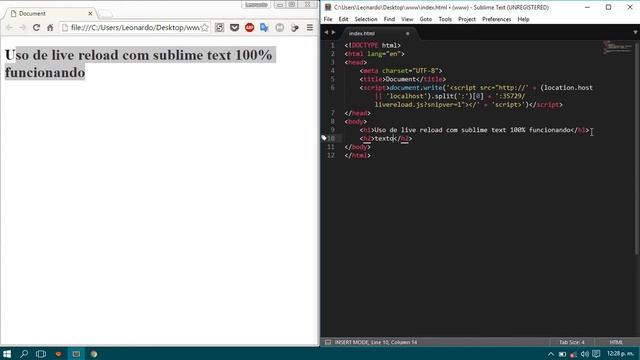Open volume control in system tray
This screenshot has height=360, width=640.
pos(584,354)
